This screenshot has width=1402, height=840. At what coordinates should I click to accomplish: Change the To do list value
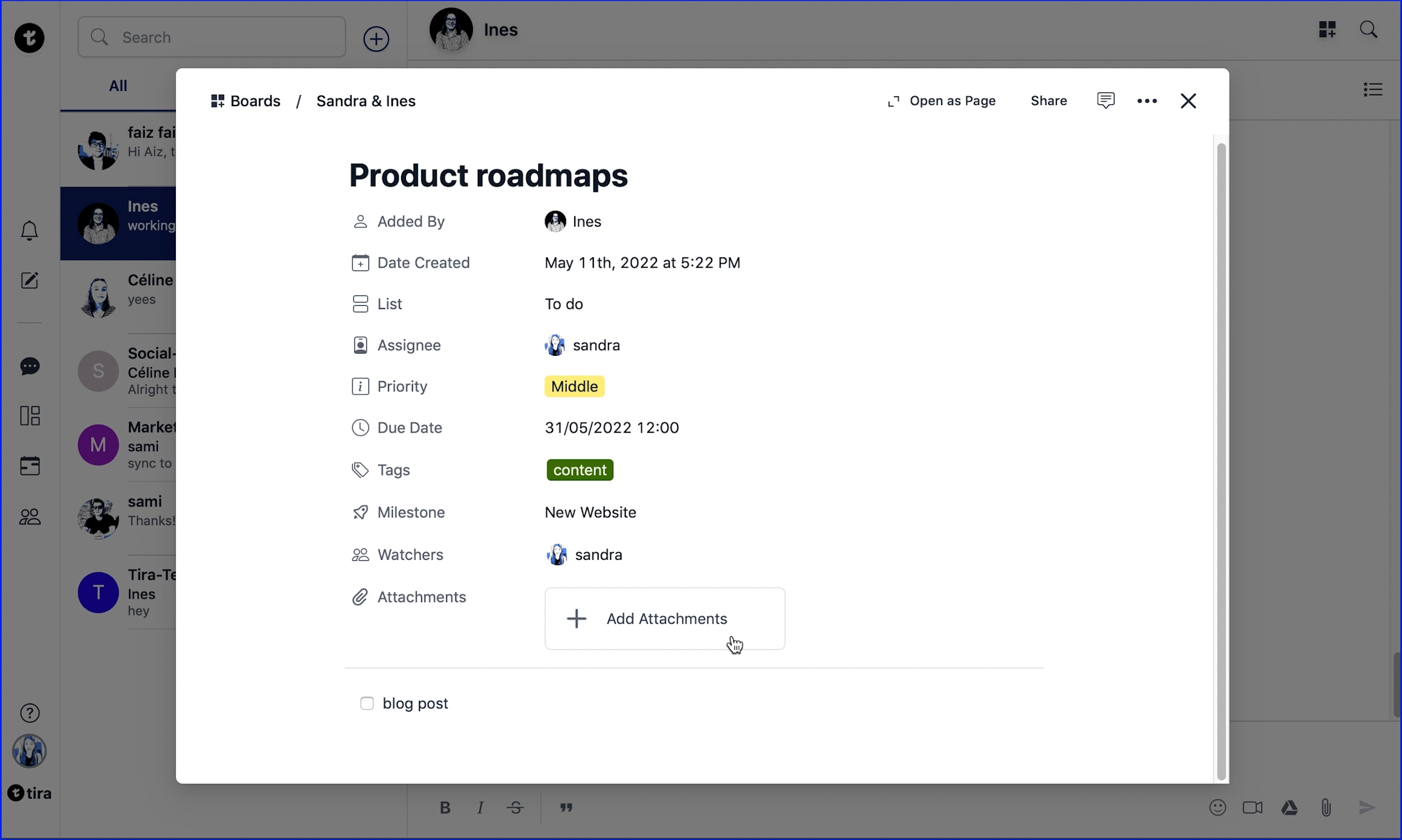click(563, 304)
